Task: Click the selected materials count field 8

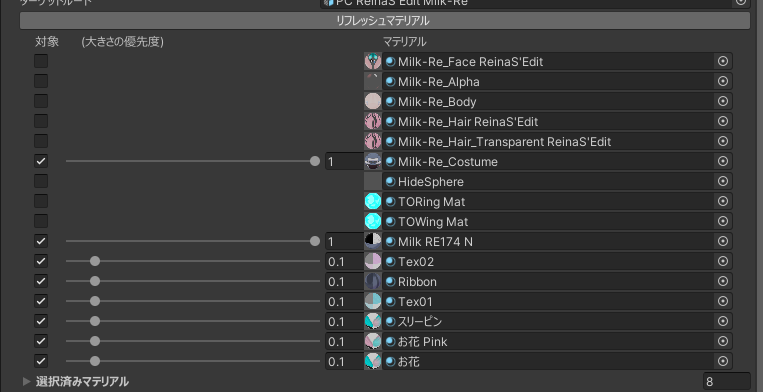Action: click(x=726, y=382)
